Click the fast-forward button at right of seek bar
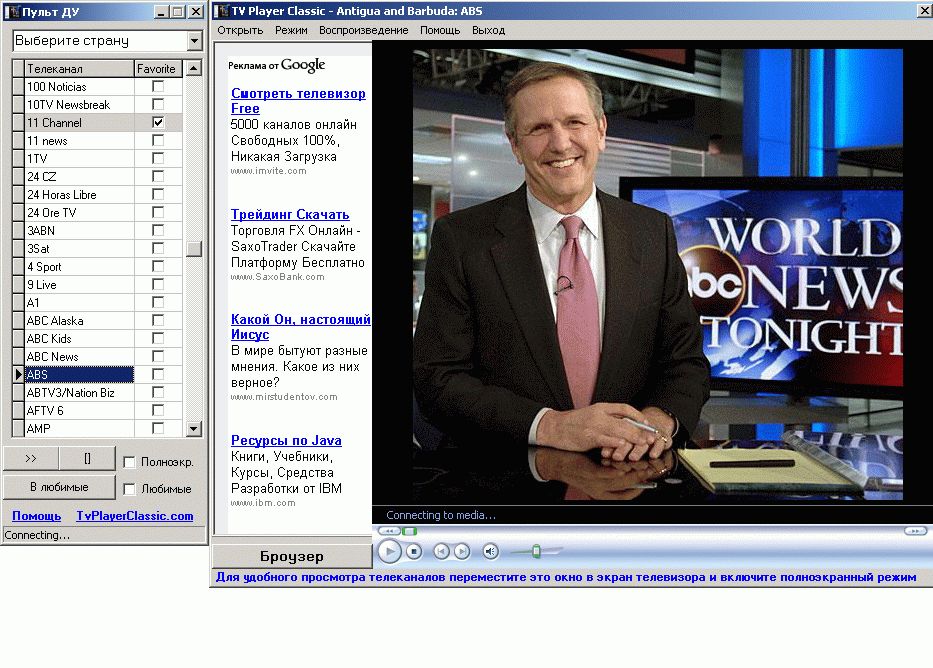The width and height of the screenshot is (933, 668). click(914, 531)
